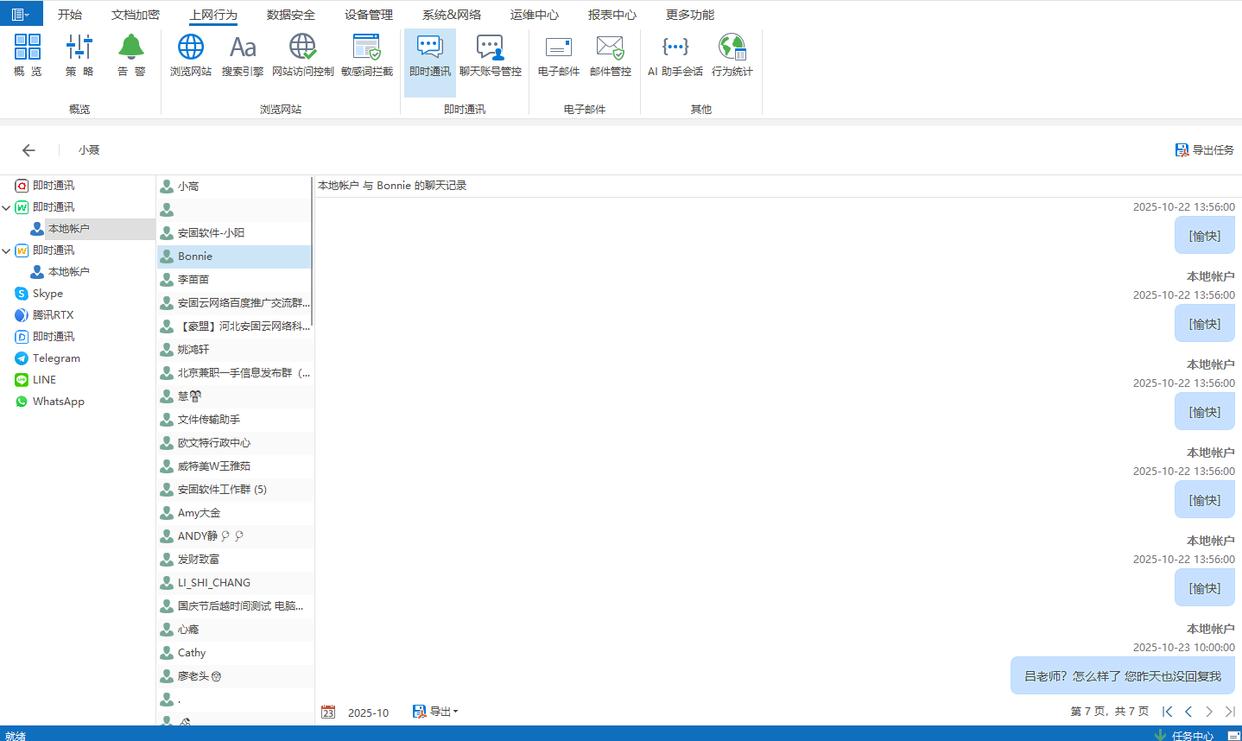Click the 导出任务 button

[1204, 150]
